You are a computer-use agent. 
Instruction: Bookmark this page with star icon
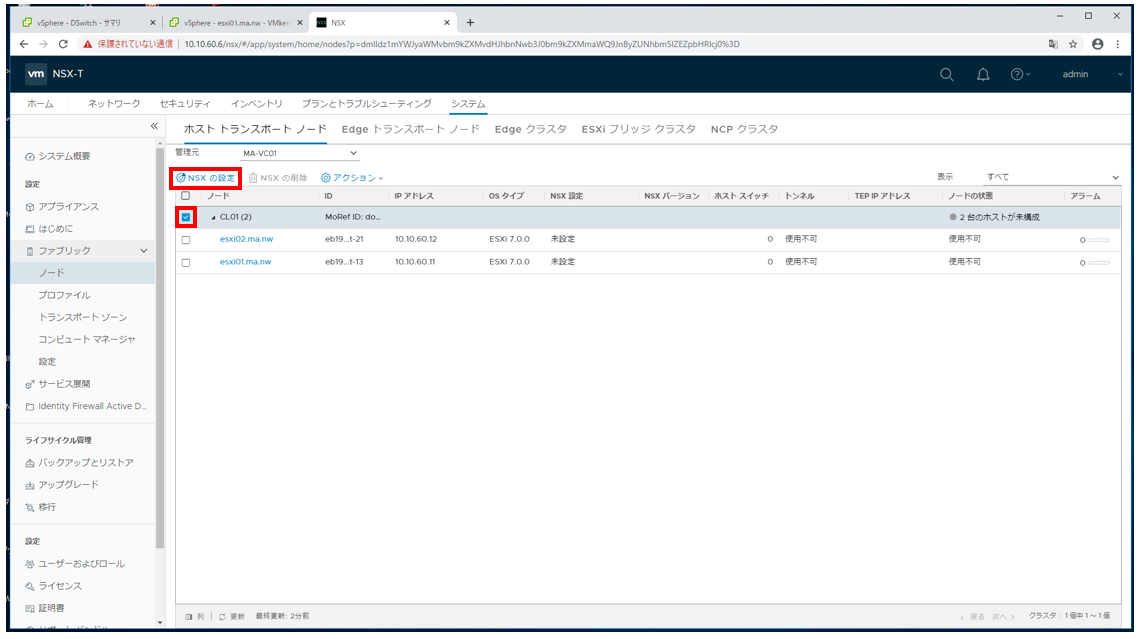[1073, 44]
